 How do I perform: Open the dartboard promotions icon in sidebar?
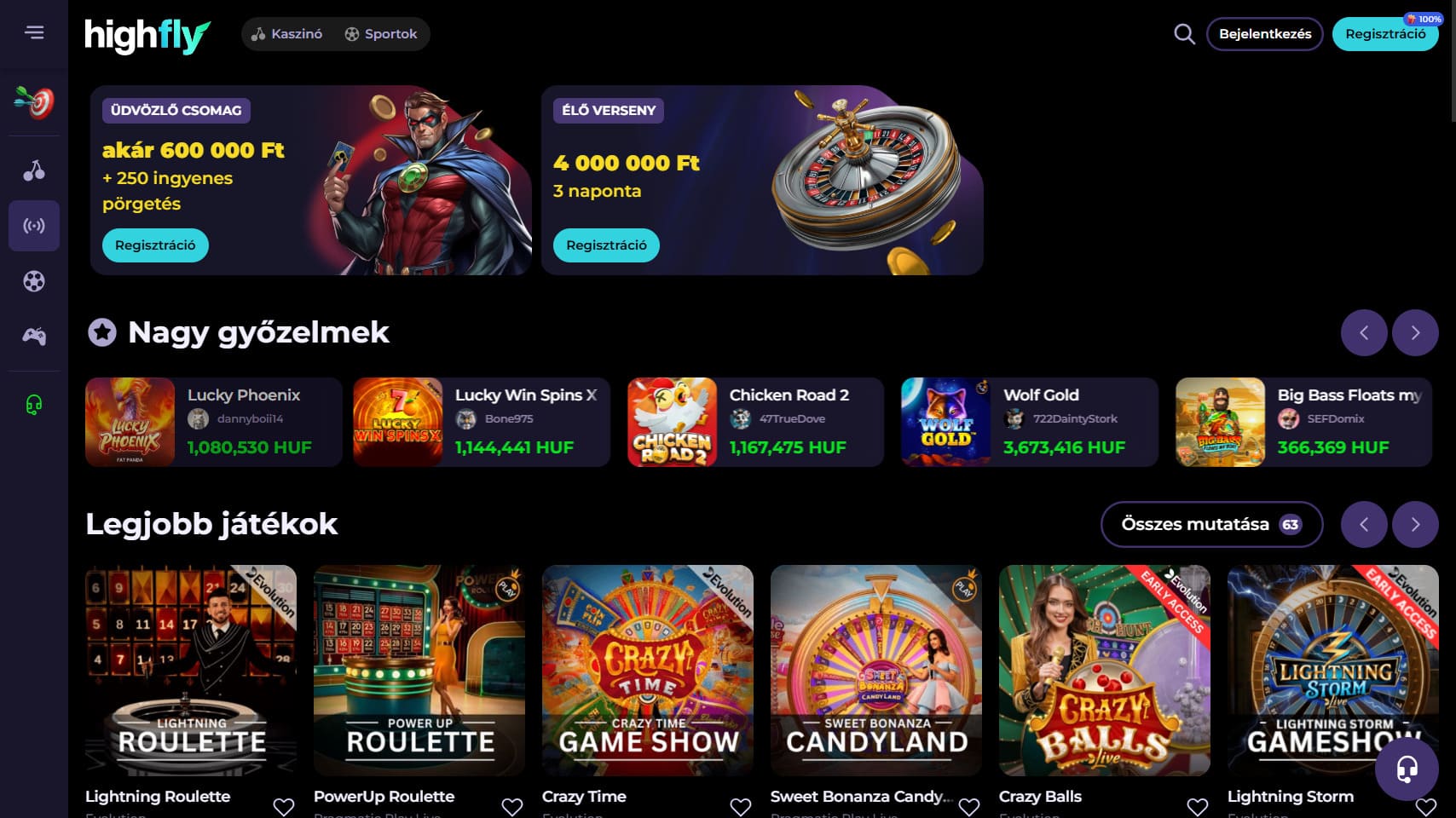[34, 102]
